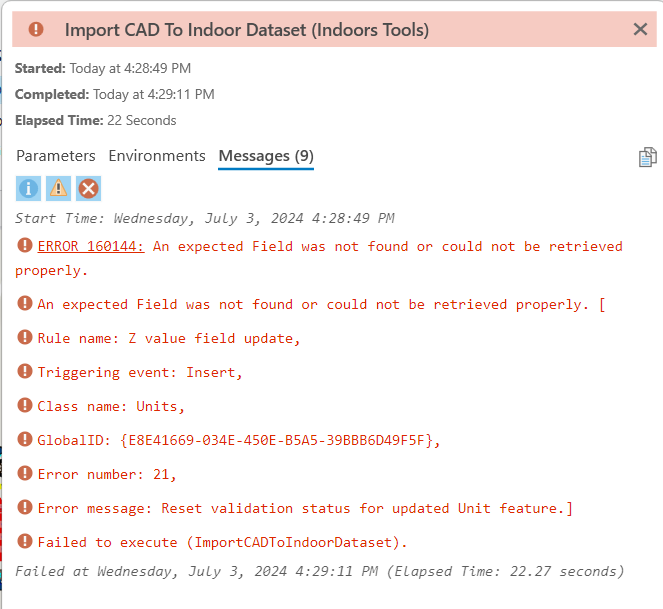Click the Start Time message line

point(205,218)
